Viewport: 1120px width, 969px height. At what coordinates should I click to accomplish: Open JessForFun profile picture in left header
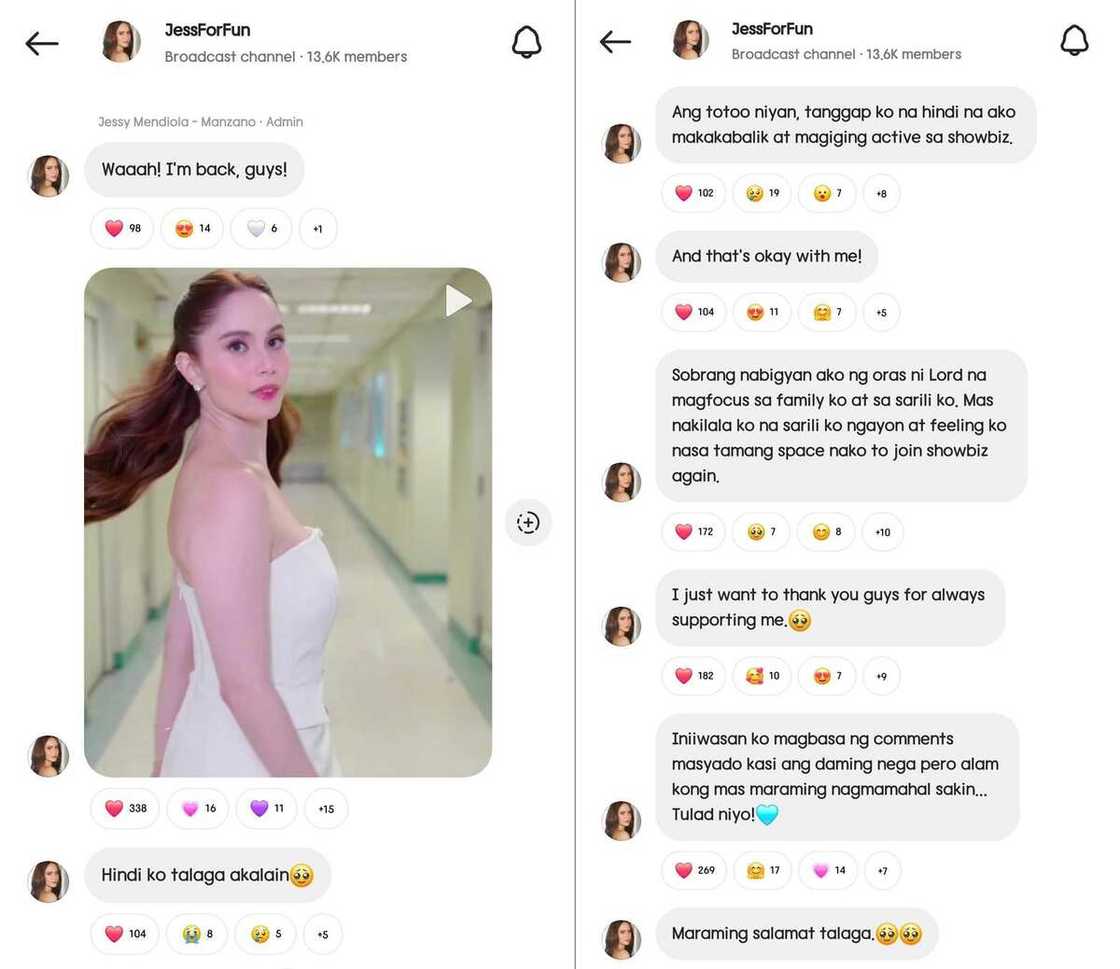(x=121, y=42)
